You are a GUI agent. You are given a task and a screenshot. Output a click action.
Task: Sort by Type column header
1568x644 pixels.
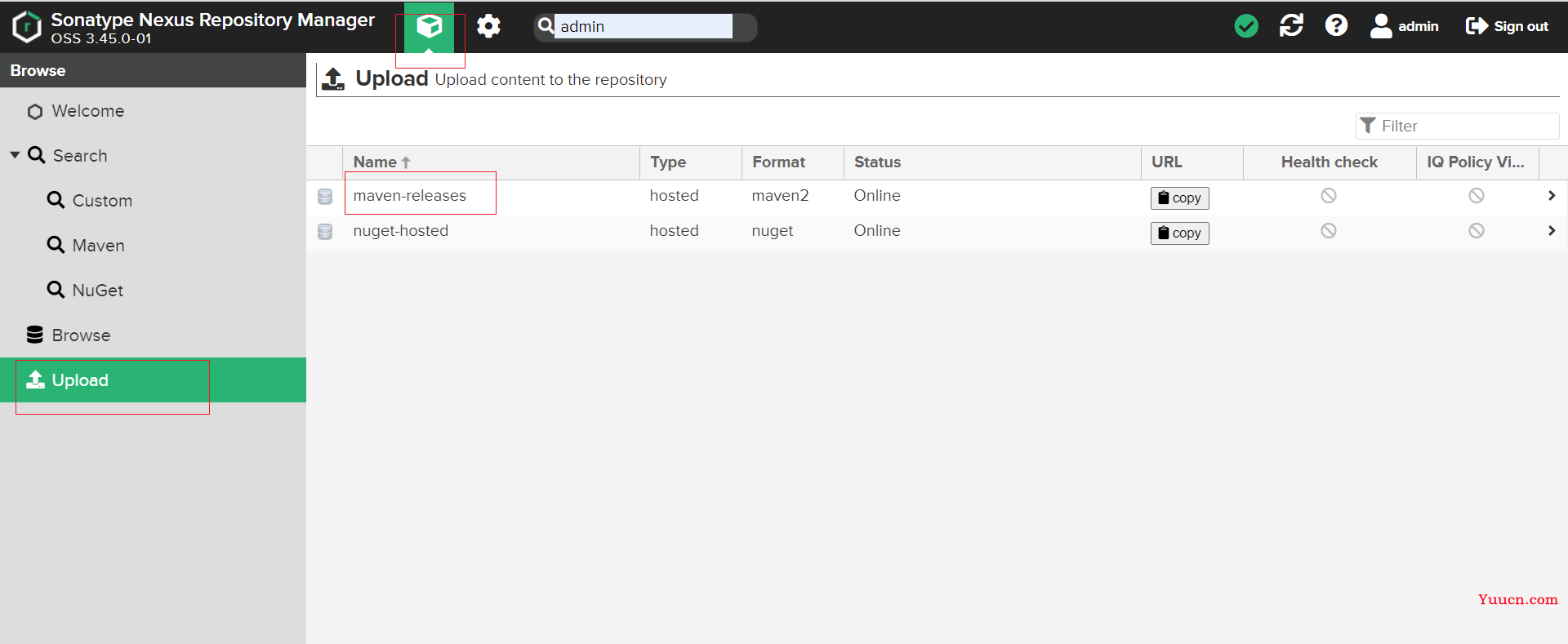click(x=691, y=162)
